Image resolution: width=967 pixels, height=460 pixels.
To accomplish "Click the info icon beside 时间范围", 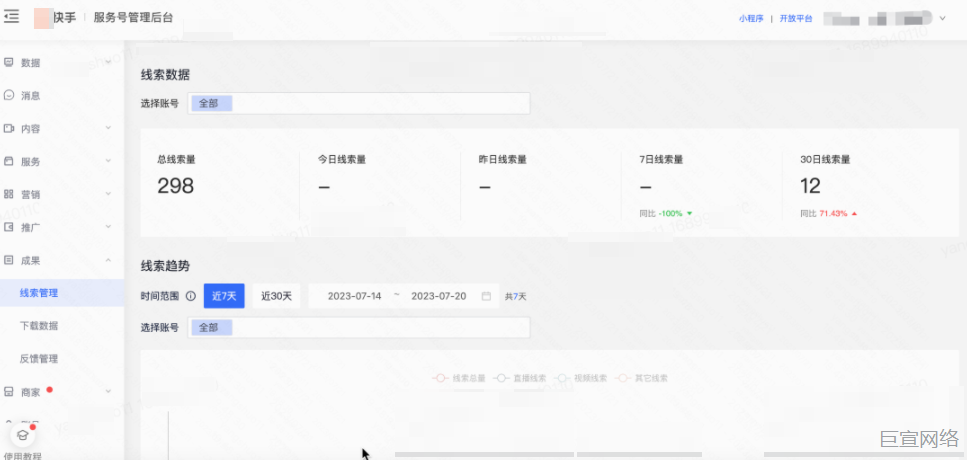I will click(191, 296).
